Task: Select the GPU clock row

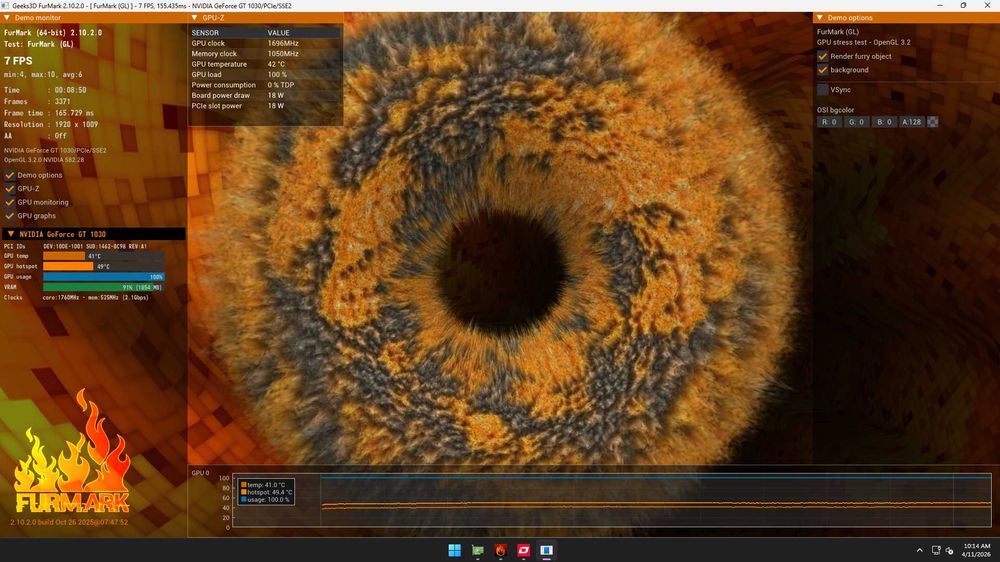Action: tap(265, 43)
